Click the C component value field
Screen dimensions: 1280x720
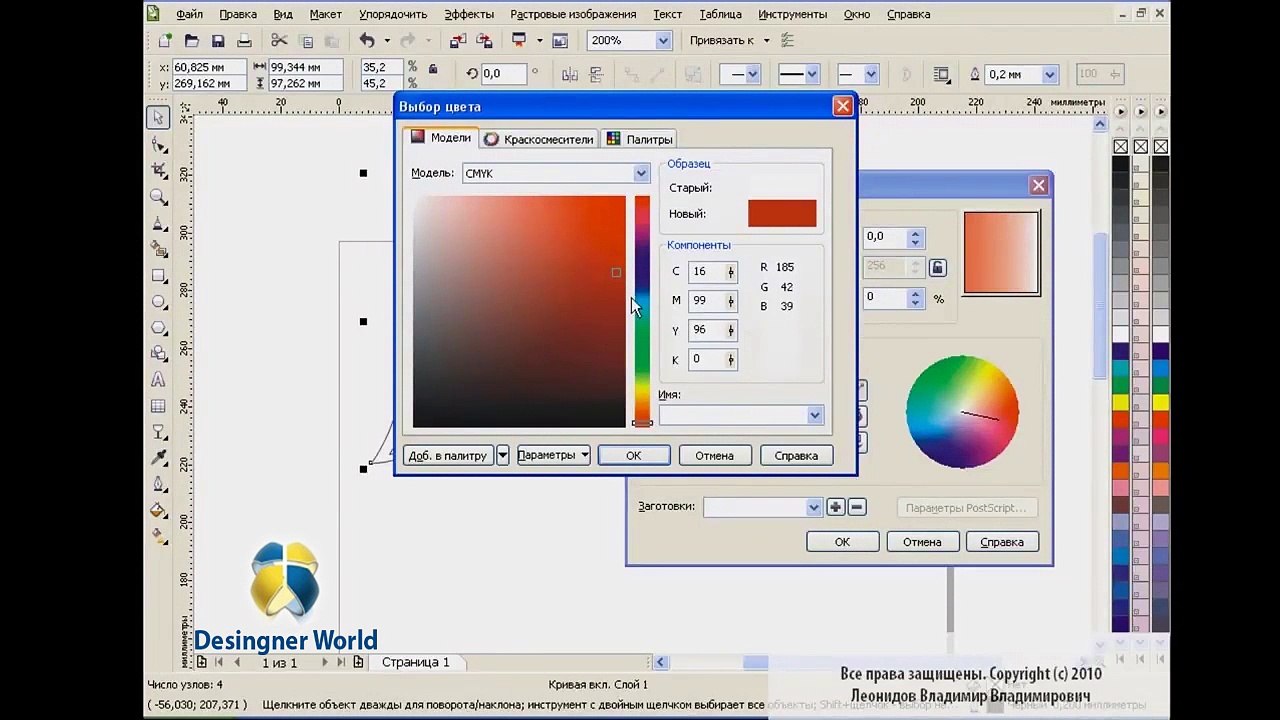click(703, 272)
